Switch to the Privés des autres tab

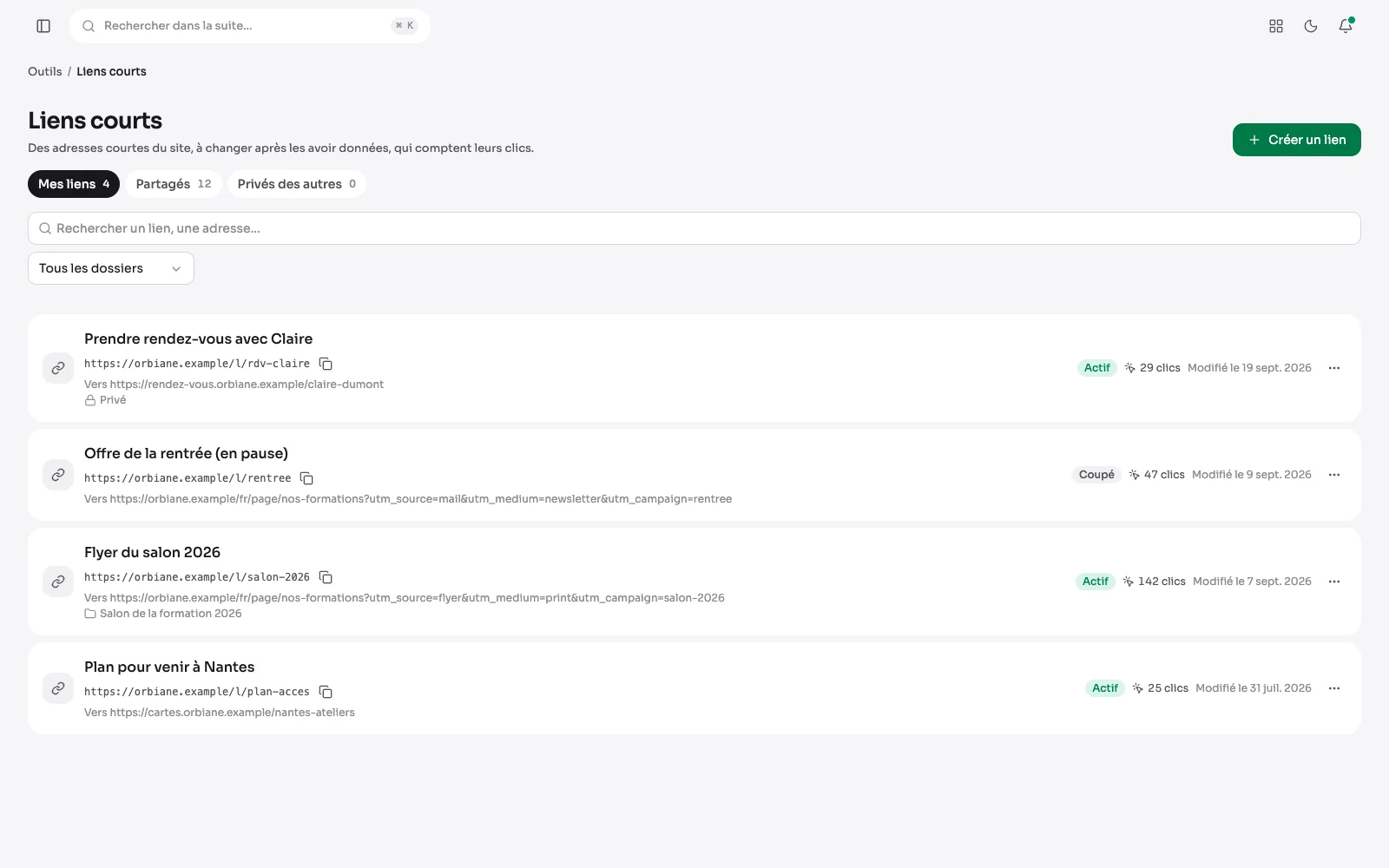(x=297, y=184)
